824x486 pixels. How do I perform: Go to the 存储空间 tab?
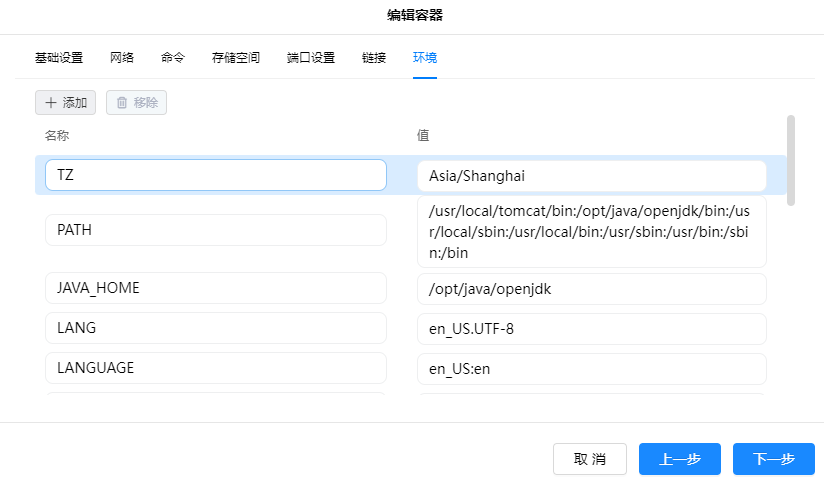pos(236,57)
